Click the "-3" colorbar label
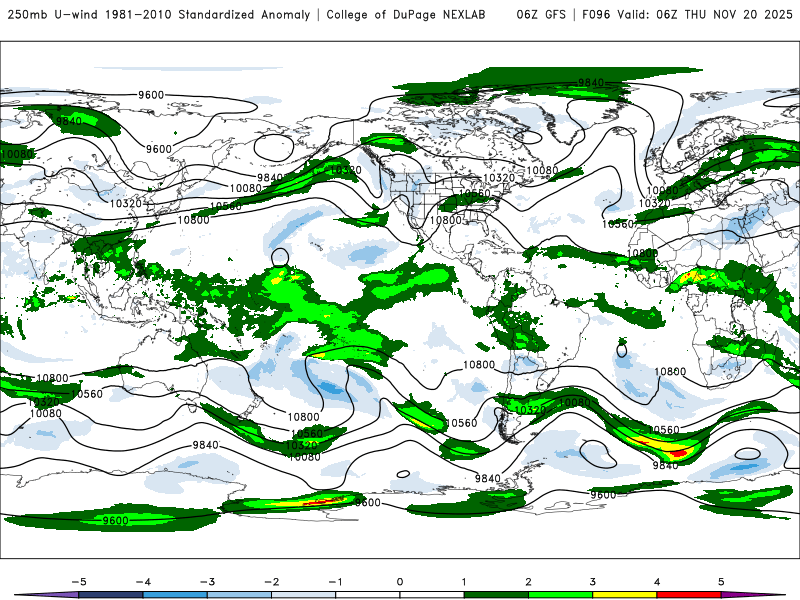800x600 pixels. (x=207, y=582)
